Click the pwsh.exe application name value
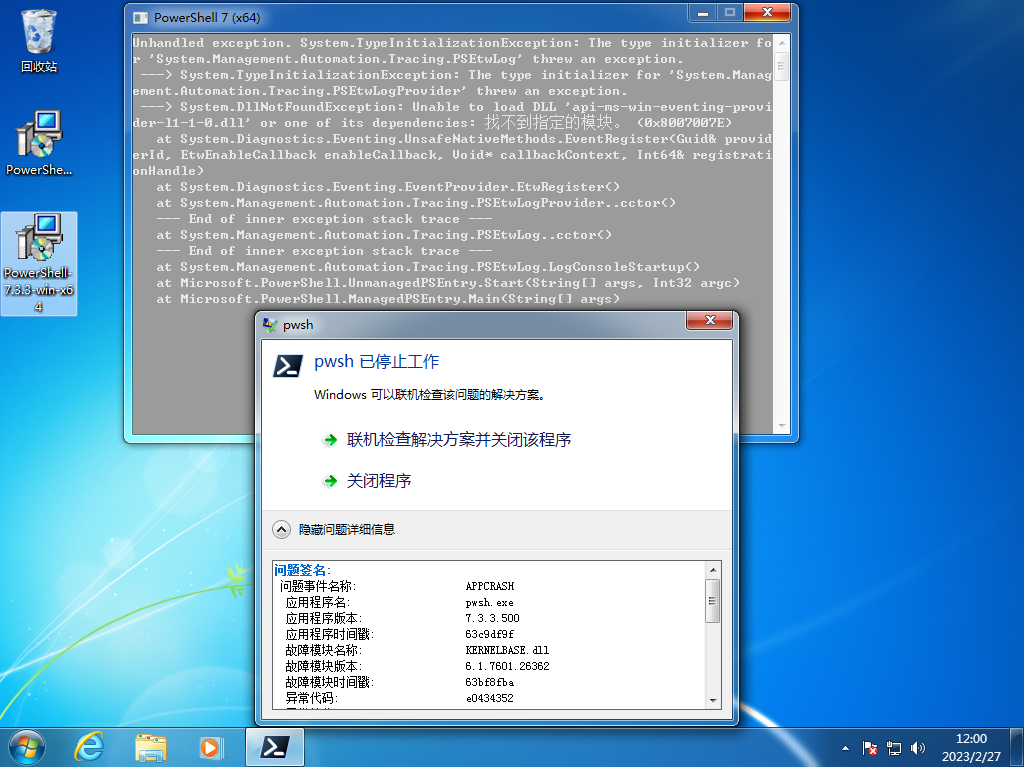Screen dimensions: 1024x767 pyautogui.click(x=489, y=602)
